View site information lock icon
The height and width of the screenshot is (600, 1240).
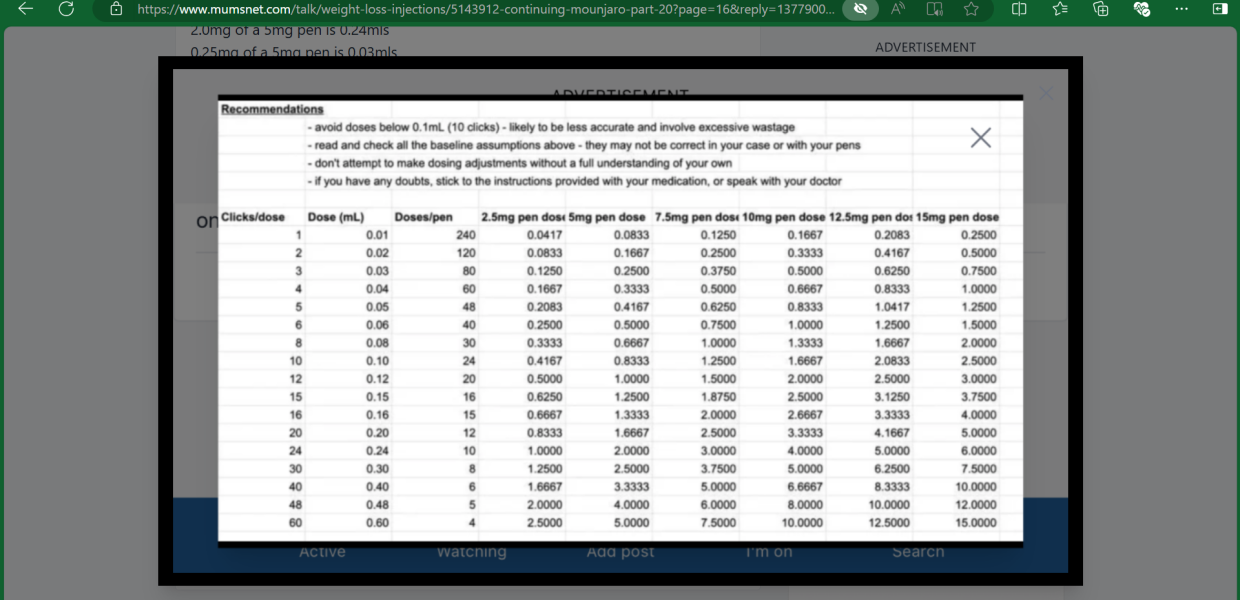tap(116, 9)
